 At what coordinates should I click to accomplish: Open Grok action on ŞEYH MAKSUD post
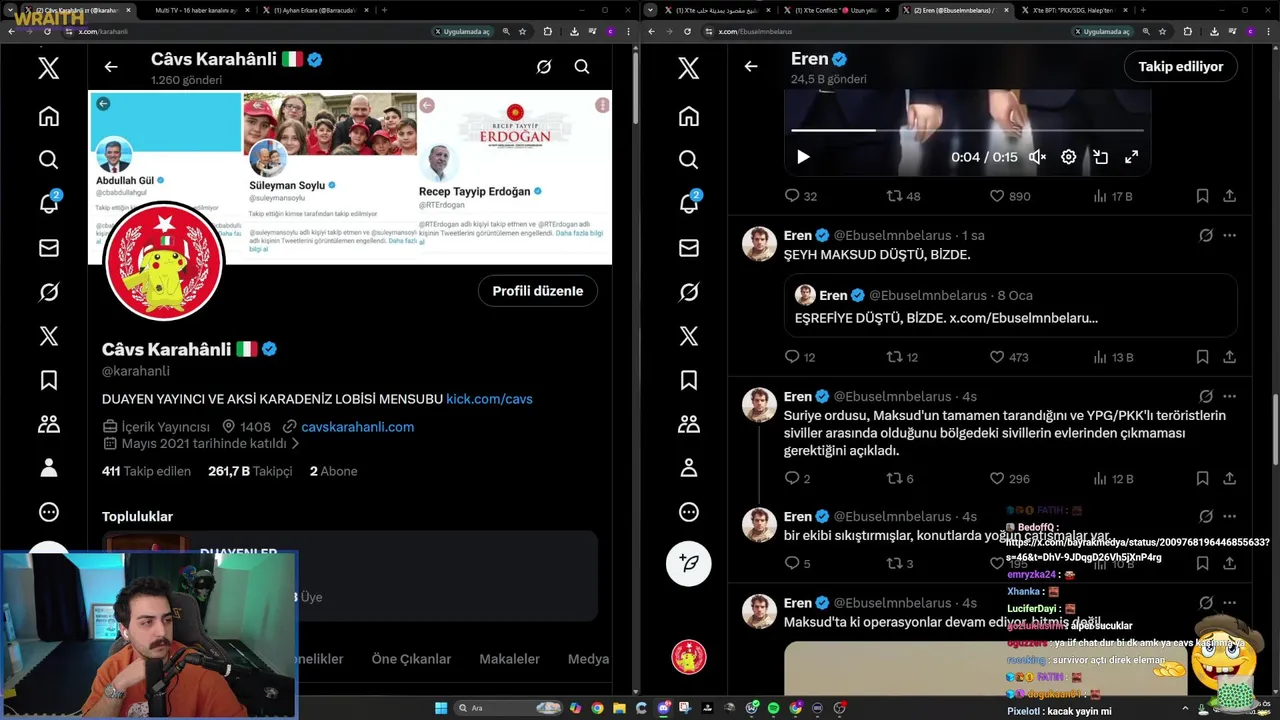pos(1206,236)
